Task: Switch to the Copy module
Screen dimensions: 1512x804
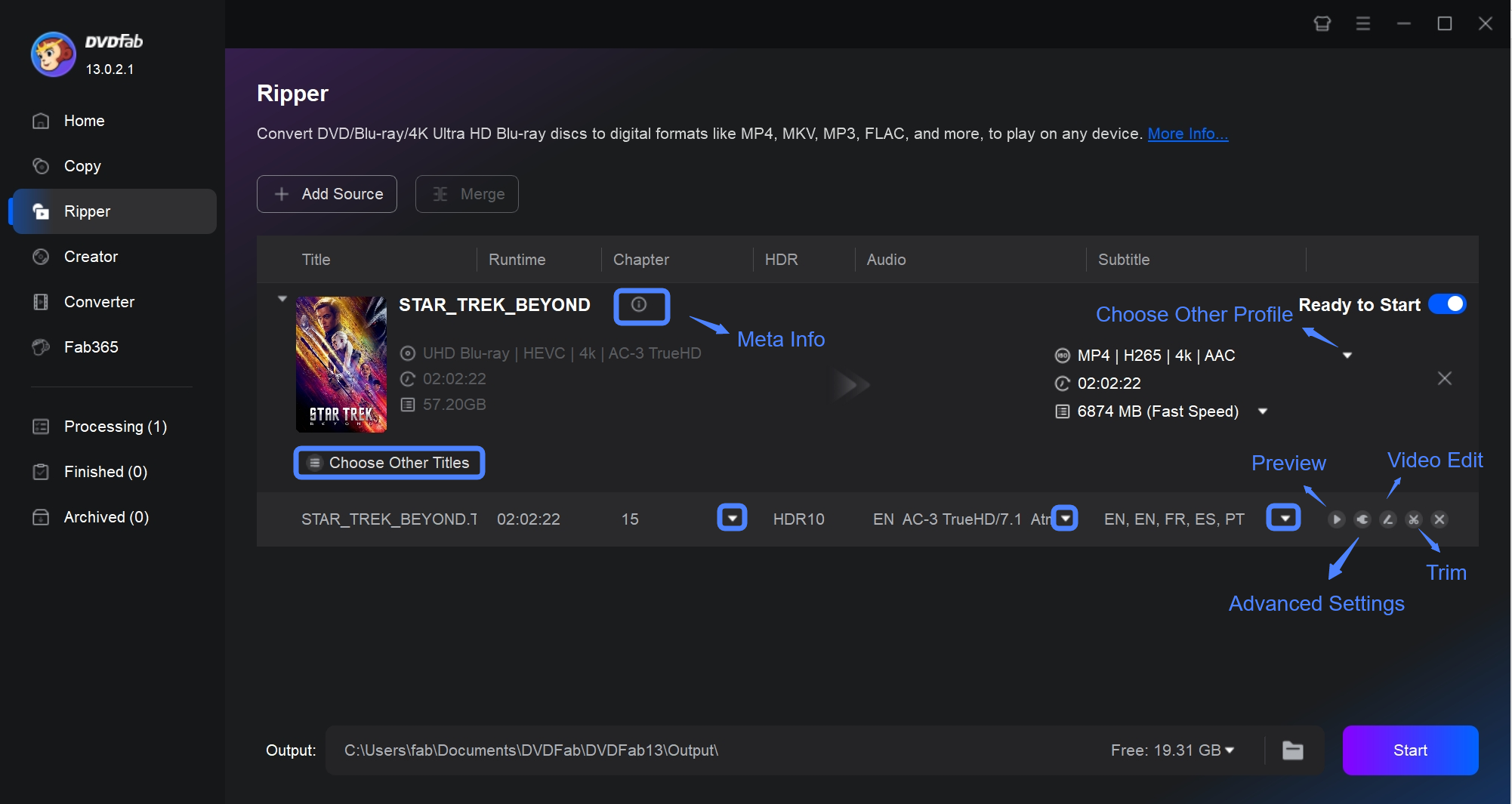Action: click(115, 166)
